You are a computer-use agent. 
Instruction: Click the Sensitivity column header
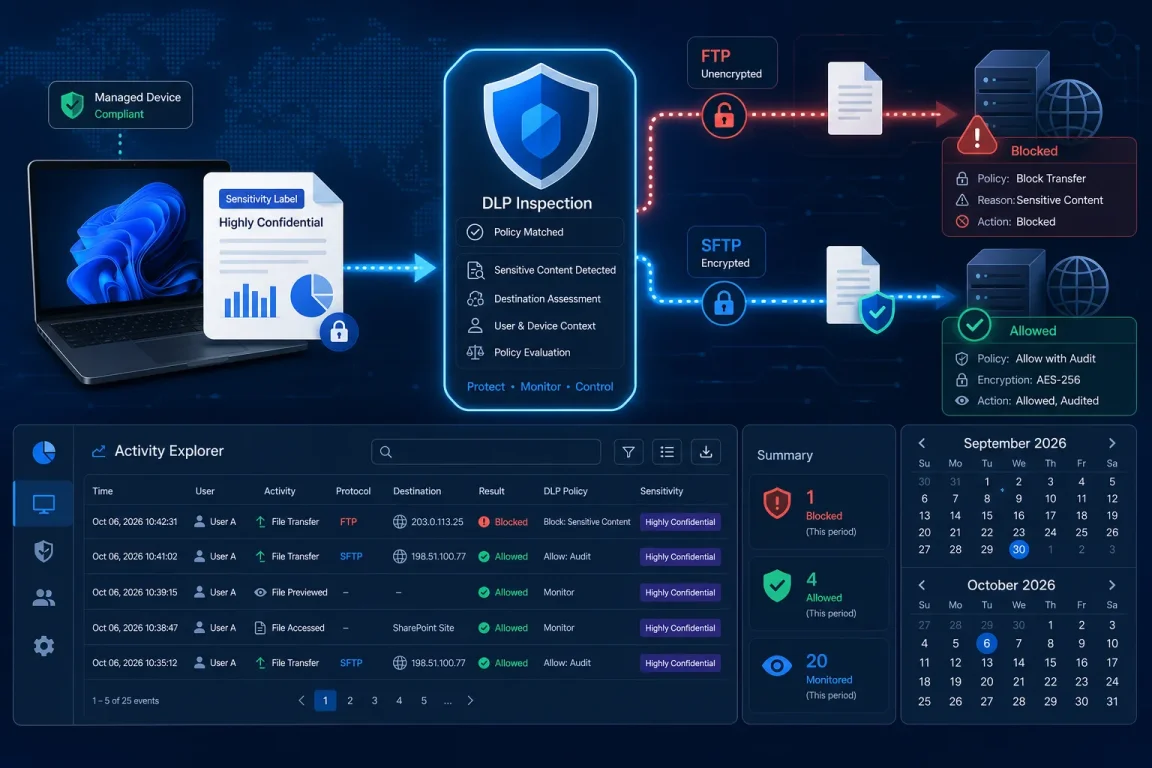point(661,491)
